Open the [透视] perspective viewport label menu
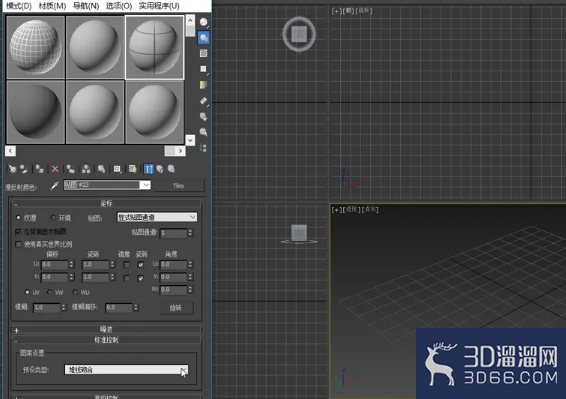566x399 pixels. [351, 209]
